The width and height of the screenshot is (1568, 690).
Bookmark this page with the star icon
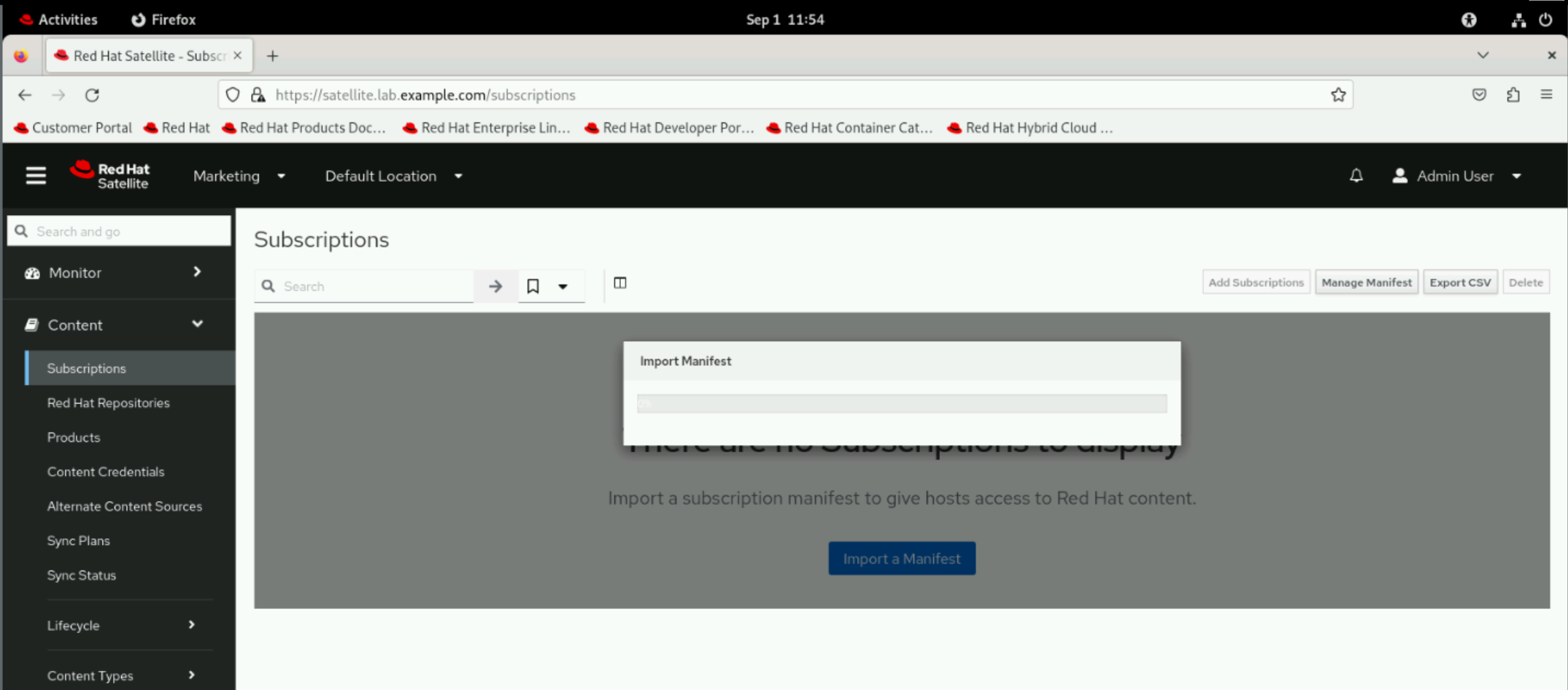(1338, 95)
